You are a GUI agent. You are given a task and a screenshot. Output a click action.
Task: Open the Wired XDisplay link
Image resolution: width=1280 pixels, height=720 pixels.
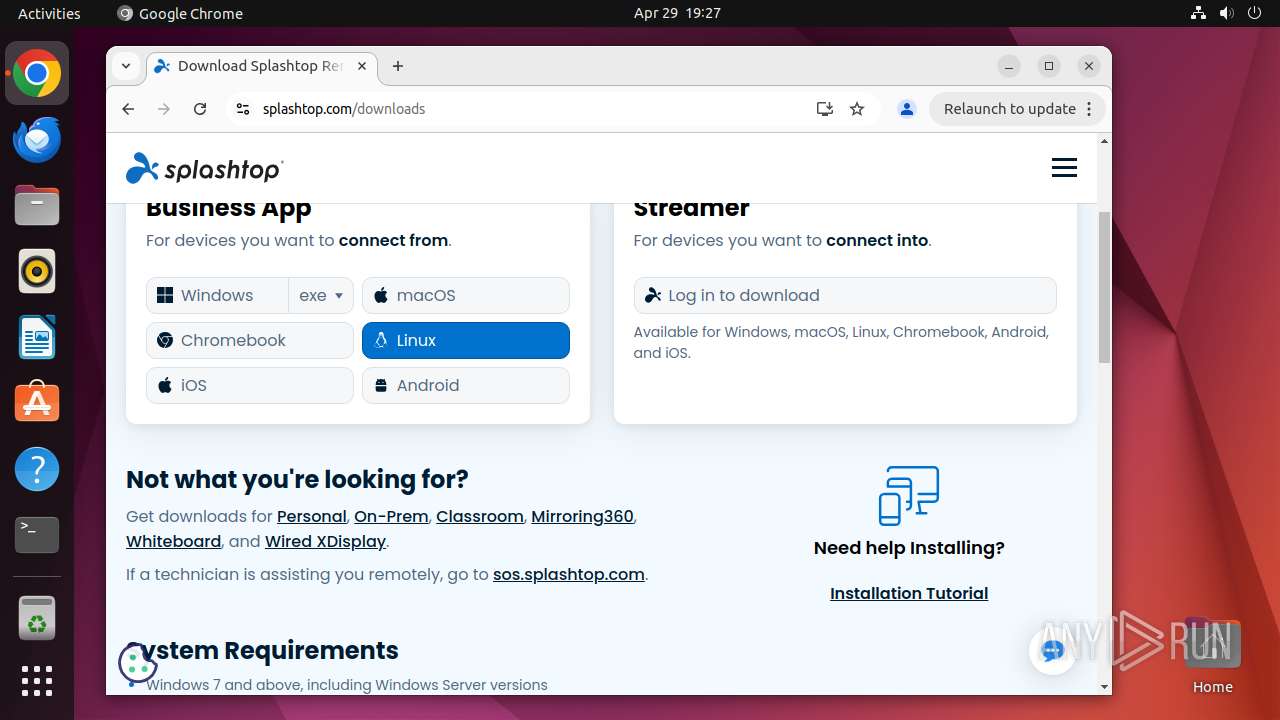click(x=325, y=541)
